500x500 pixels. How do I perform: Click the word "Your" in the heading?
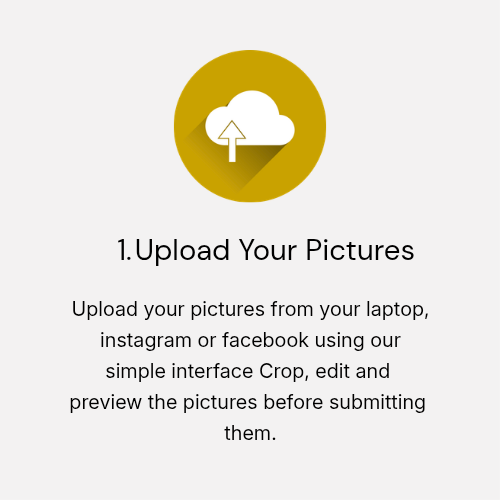(268, 250)
